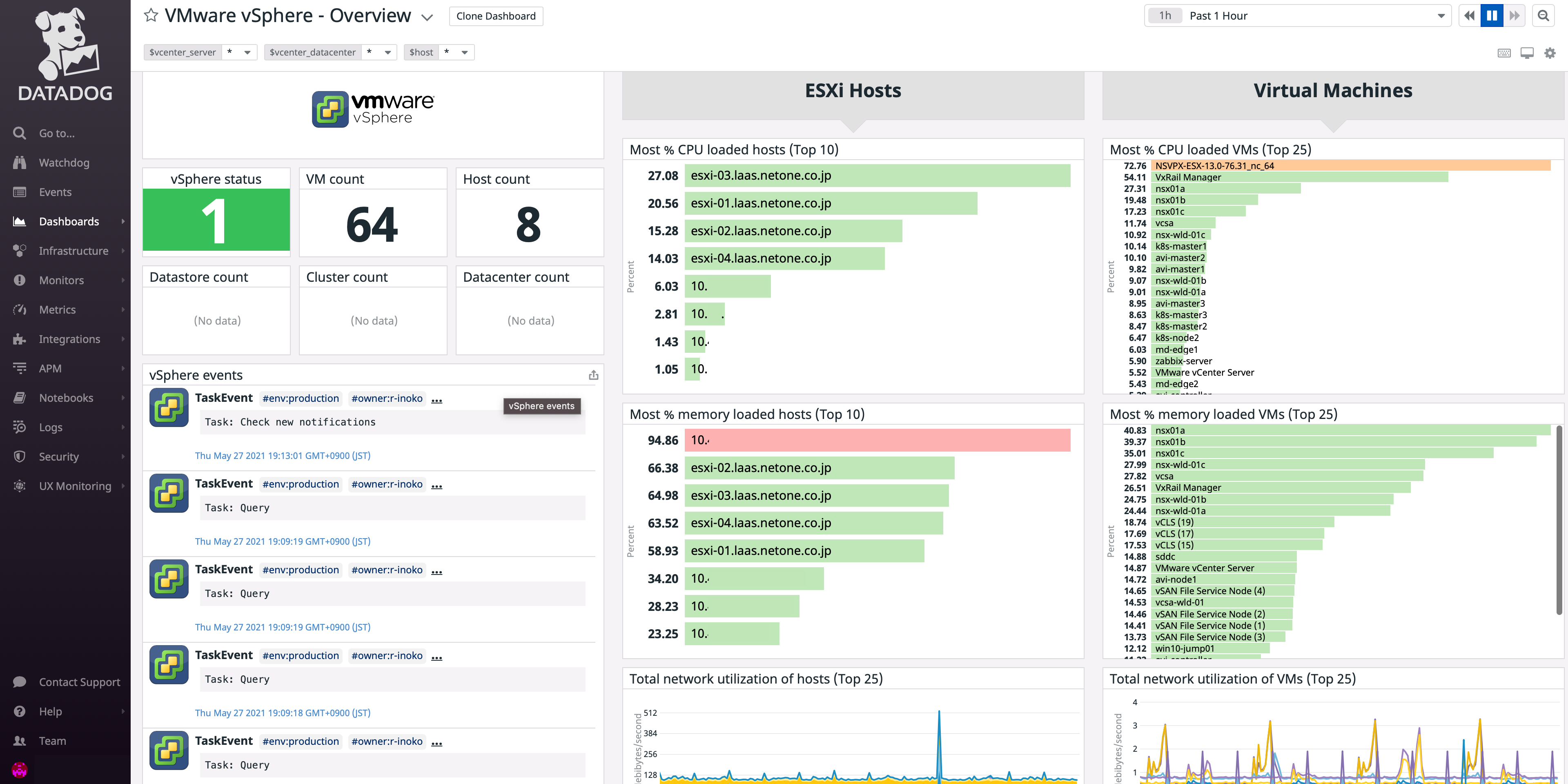Expand more tags on 19:09:18 TaskEvent

coord(437,657)
